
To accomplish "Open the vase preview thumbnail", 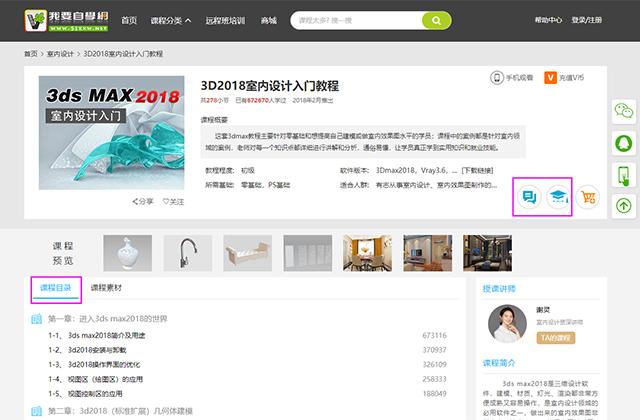I will pos(128,253).
